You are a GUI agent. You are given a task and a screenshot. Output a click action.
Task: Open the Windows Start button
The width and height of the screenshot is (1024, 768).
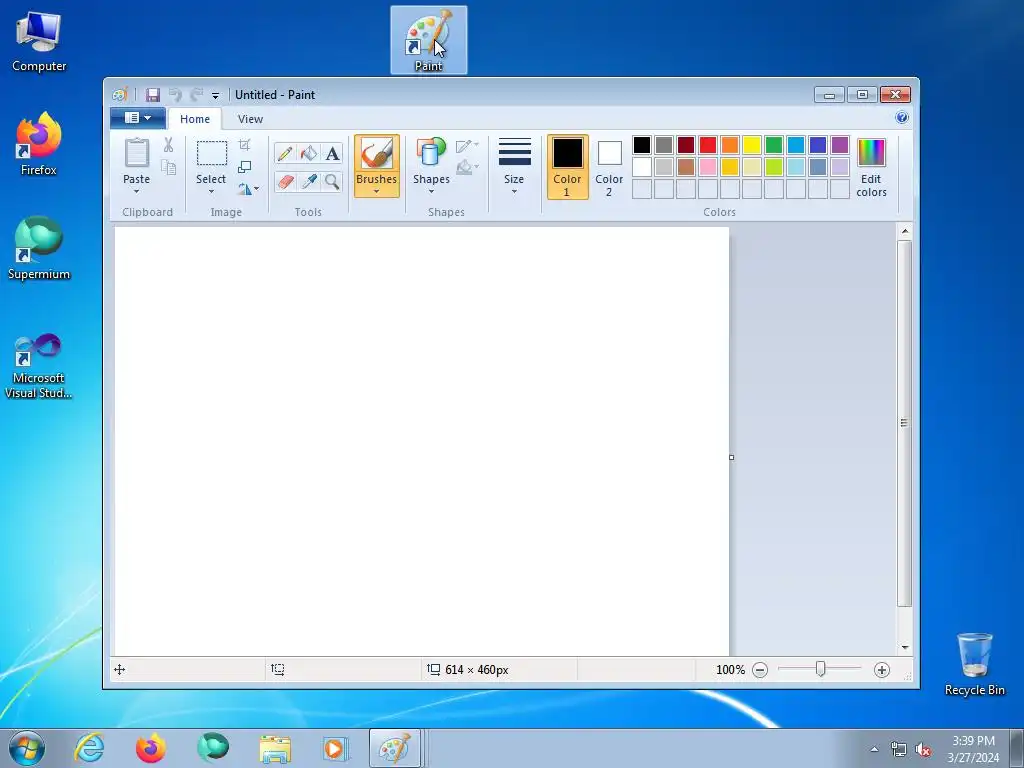(27, 748)
